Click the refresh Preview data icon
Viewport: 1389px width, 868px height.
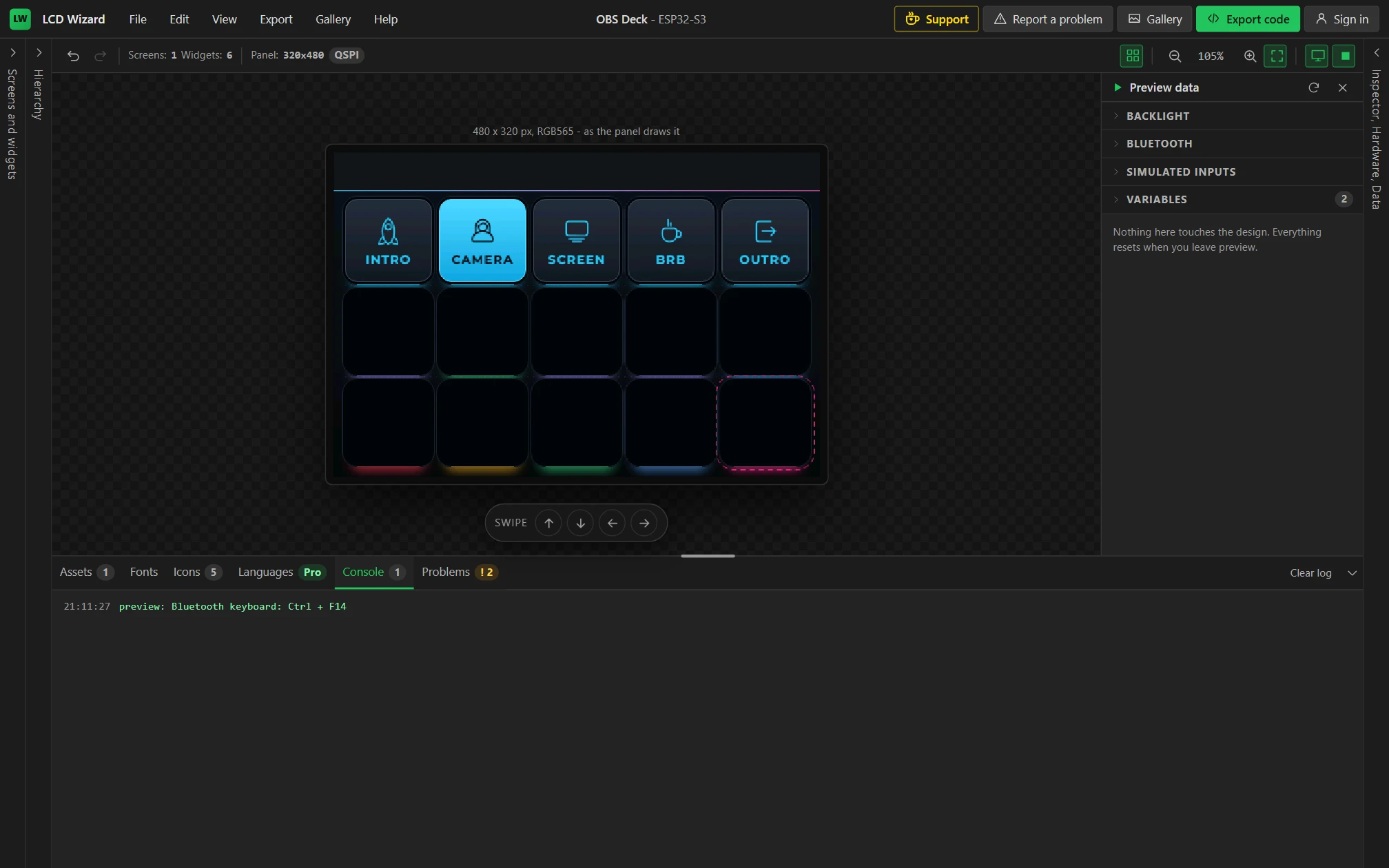point(1313,87)
